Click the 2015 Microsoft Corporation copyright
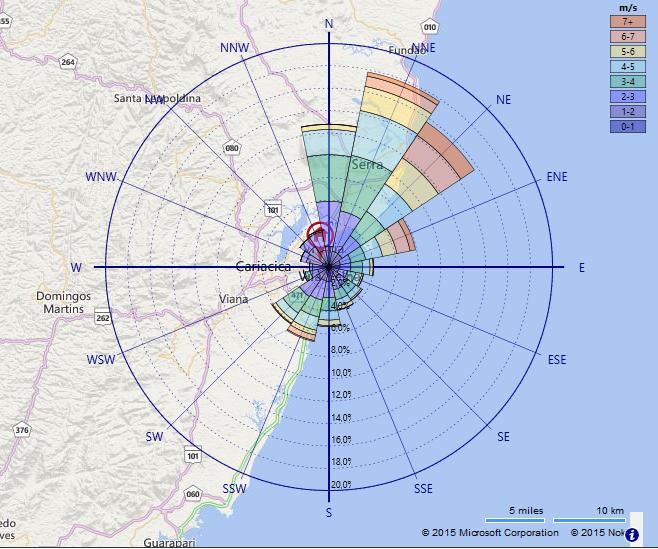The height and width of the screenshot is (549, 658). click(490, 533)
